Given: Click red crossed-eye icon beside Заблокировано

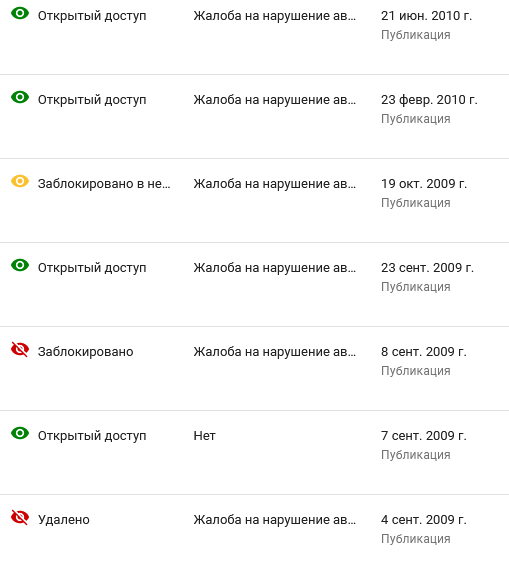Looking at the screenshot, I should coord(20,349).
